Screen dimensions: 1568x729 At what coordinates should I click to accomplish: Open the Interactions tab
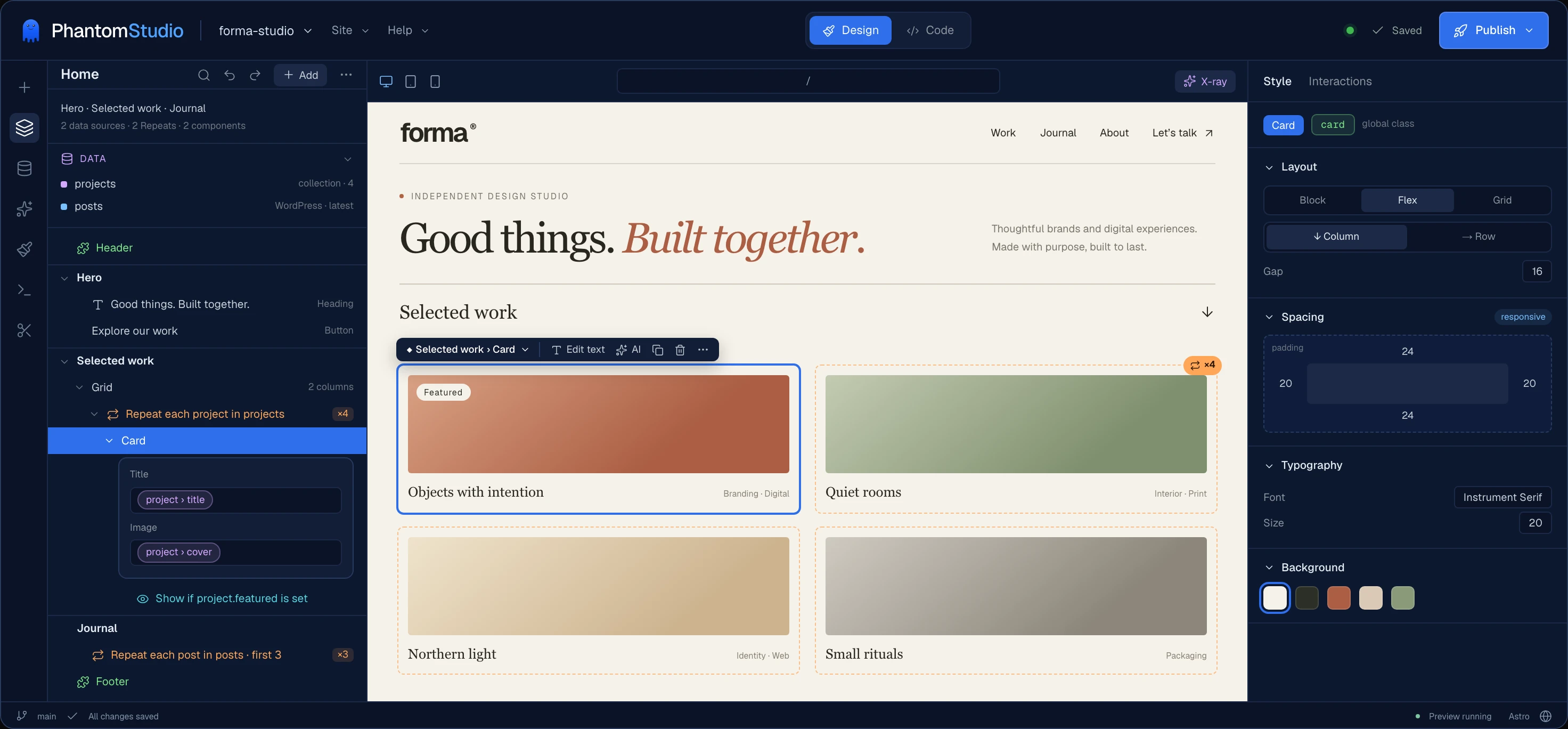[x=1340, y=82]
